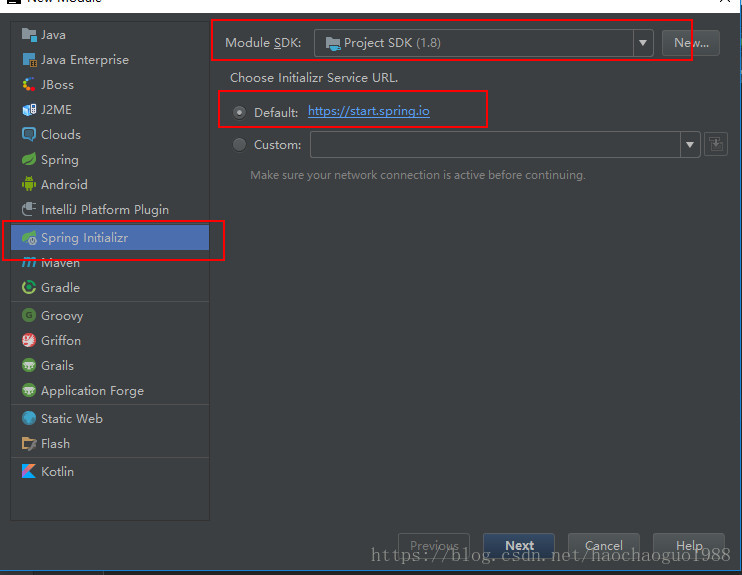Open the https://start.spring.io link
742x575 pixels.
369,111
